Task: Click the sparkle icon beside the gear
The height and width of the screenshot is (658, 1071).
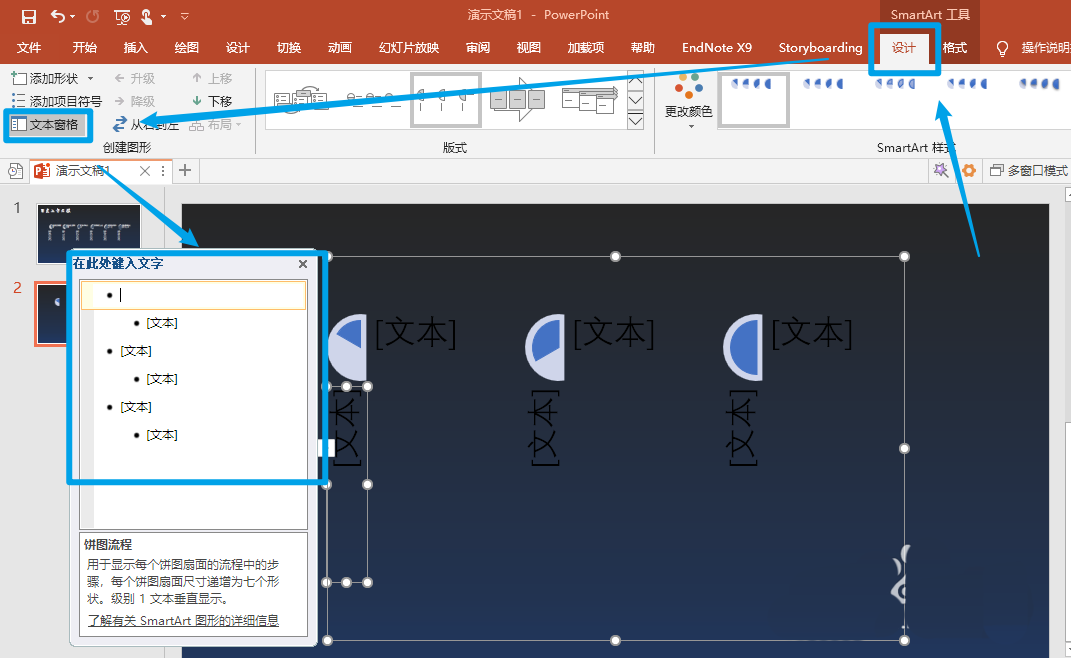Action: click(x=941, y=170)
